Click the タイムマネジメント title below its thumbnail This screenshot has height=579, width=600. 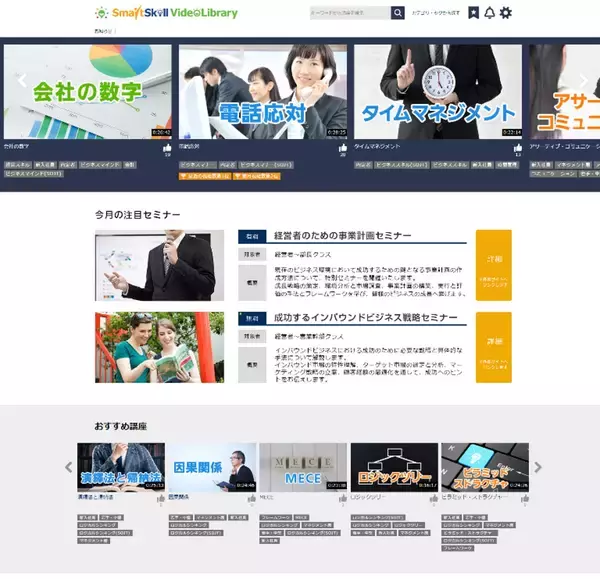(x=377, y=147)
